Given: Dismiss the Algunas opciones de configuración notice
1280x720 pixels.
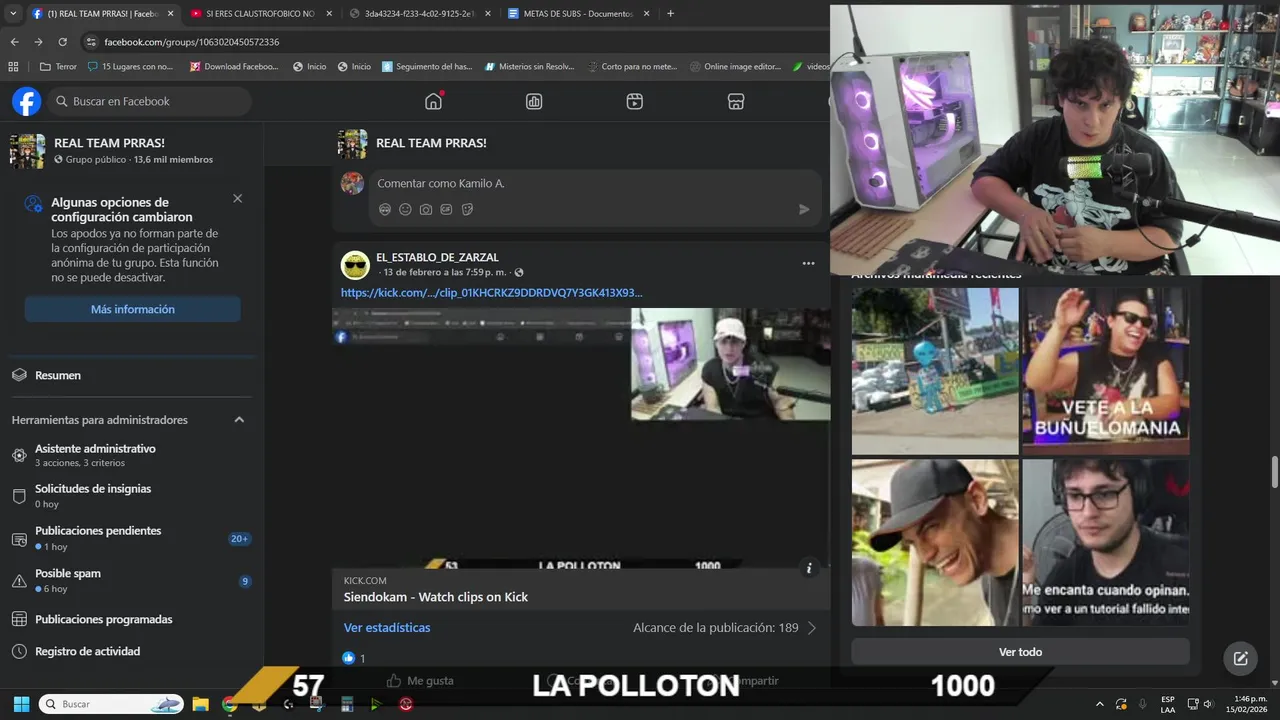Looking at the screenshot, I should [237, 198].
